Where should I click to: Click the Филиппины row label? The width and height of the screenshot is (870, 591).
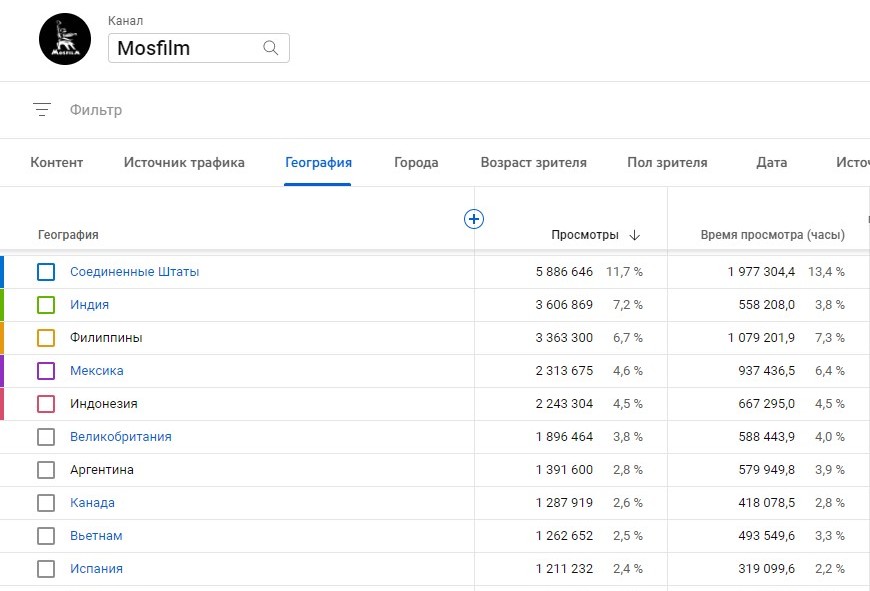coord(106,337)
